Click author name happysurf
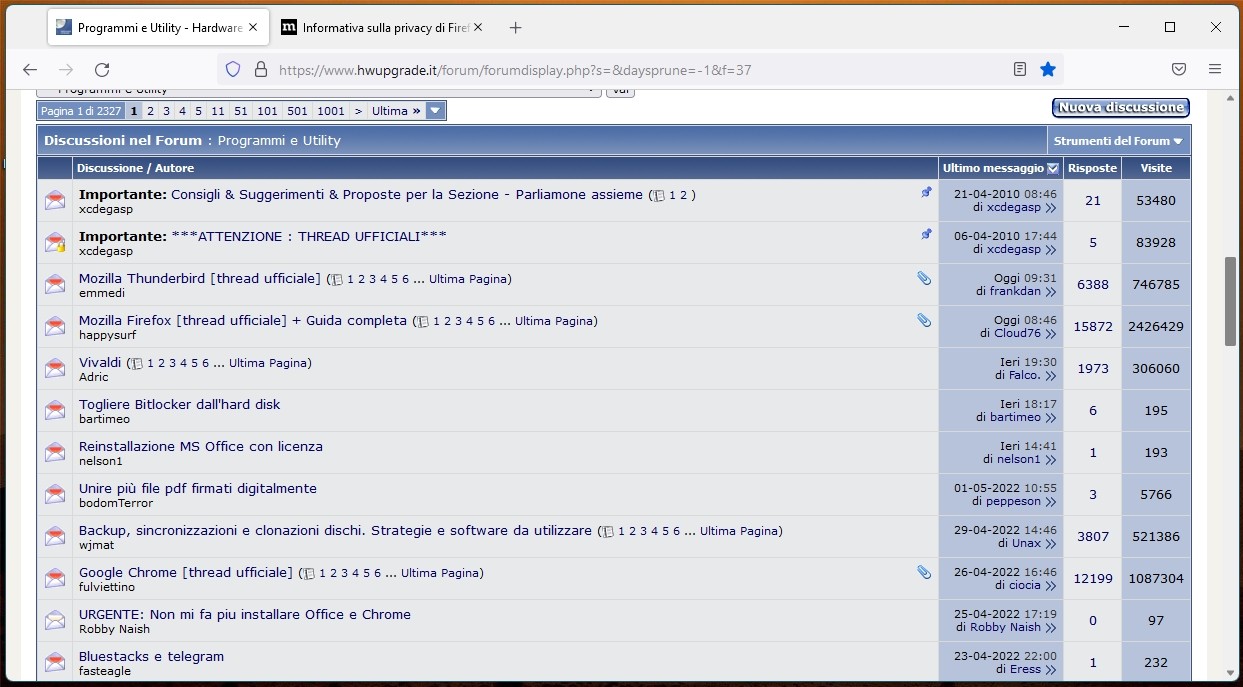This screenshot has height=687, width=1243. (x=108, y=335)
